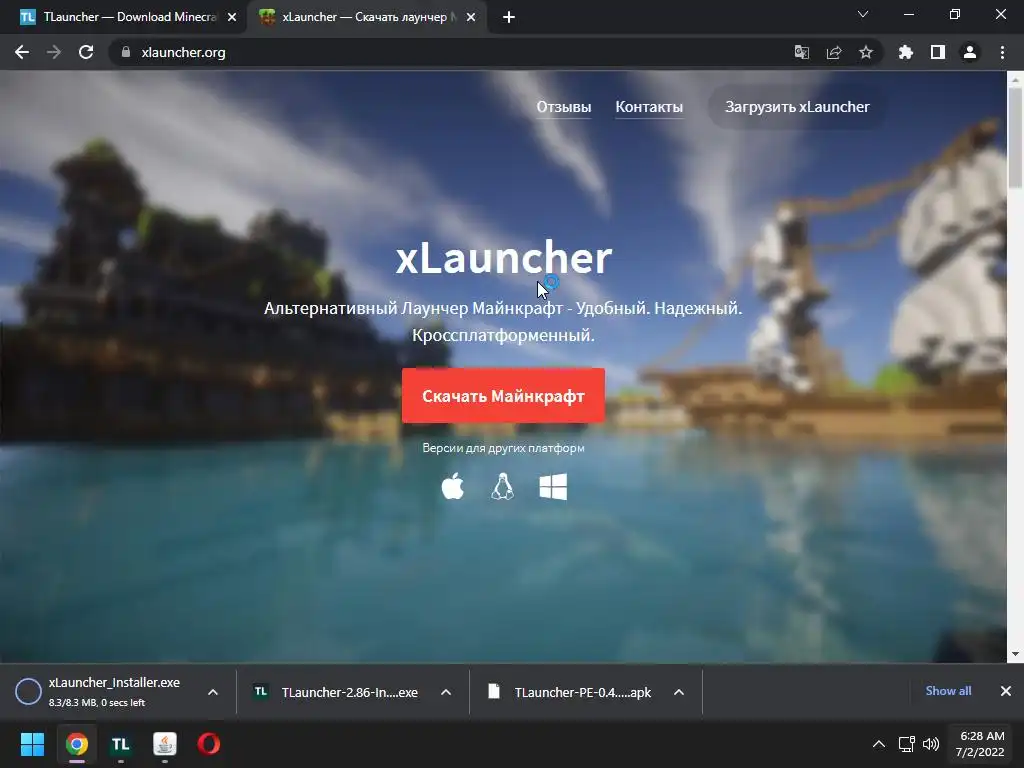Click the forward navigation arrow
1024x768 pixels.
pos(54,52)
